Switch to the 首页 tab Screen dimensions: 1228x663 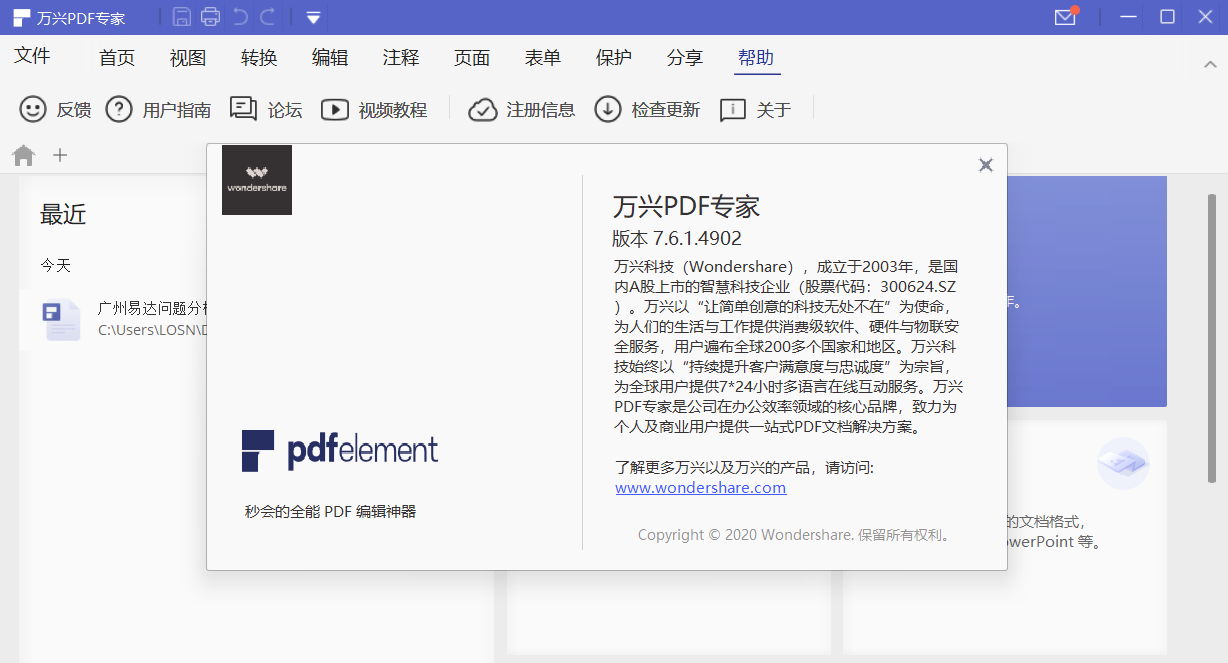[117, 58]
